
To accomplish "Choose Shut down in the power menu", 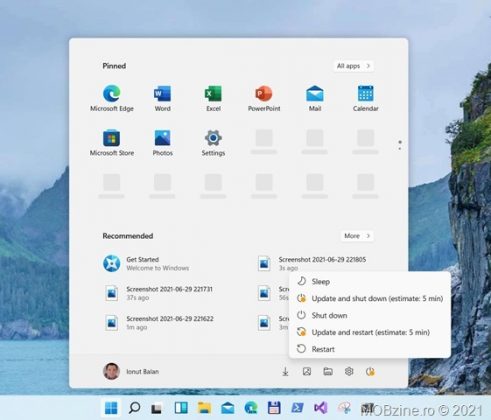I will click(370, 315).
